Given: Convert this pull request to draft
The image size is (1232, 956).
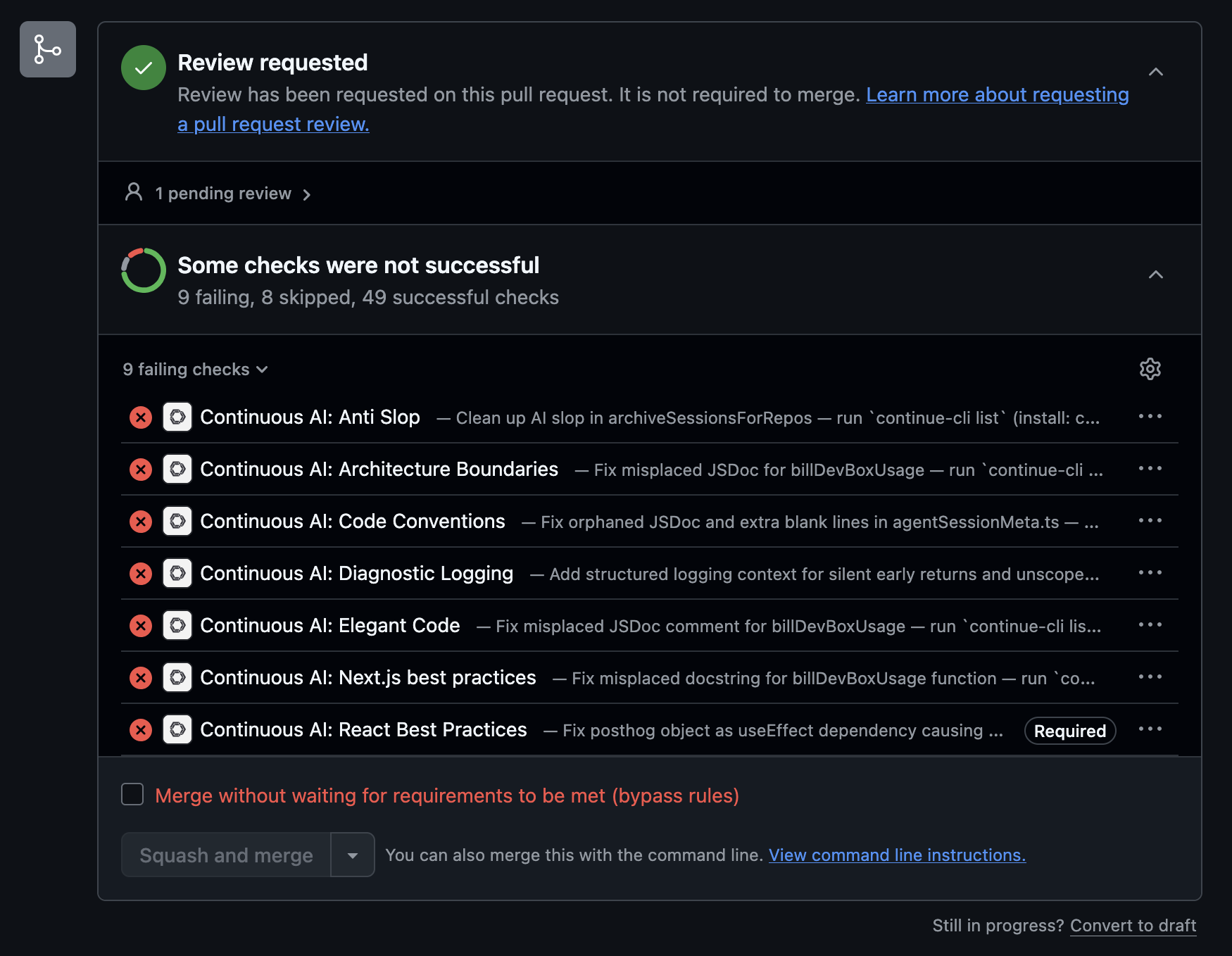Looking at the screenshot, I should (1132, 925).
